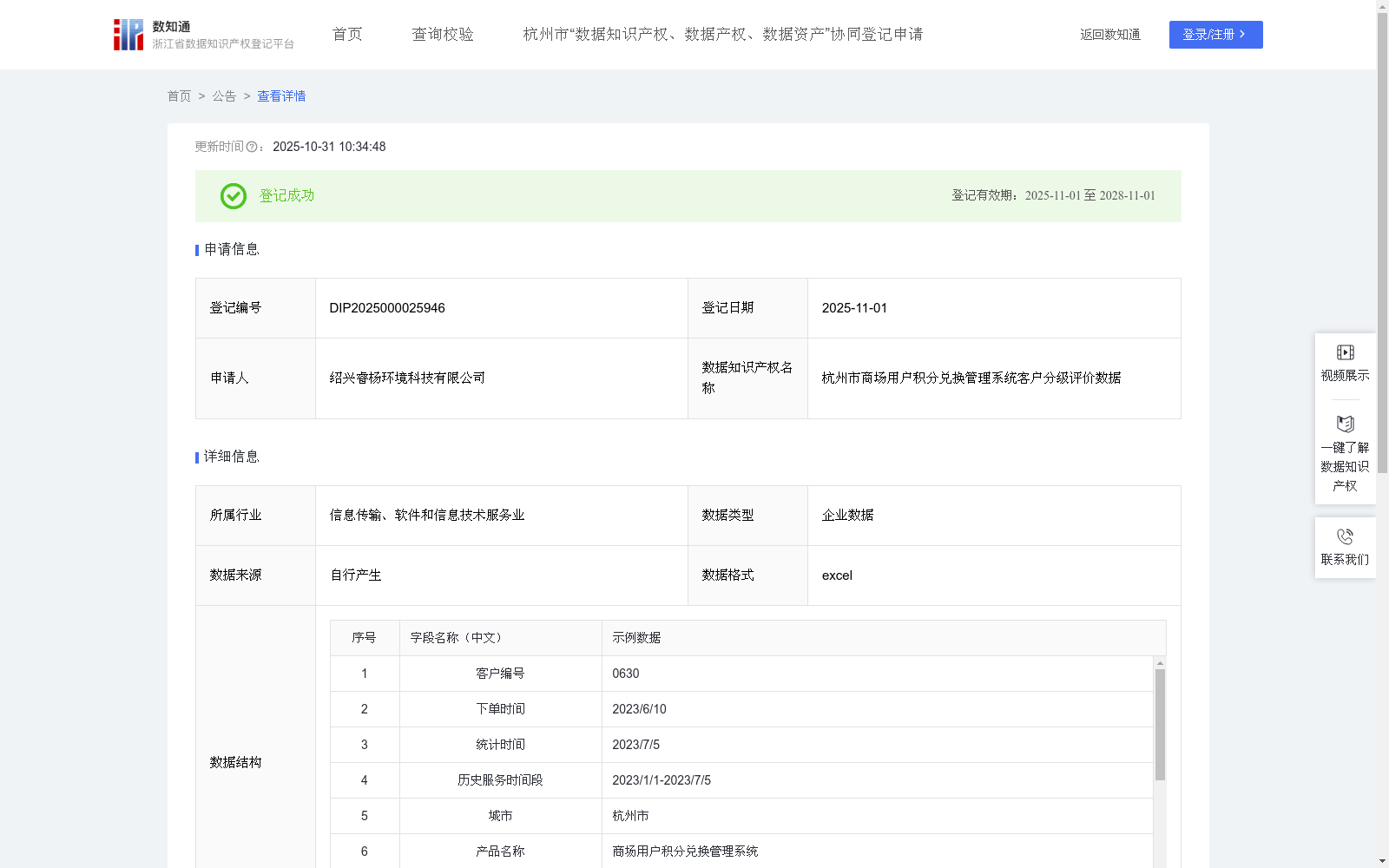Viewport: 1389px width, 868px height.
Task: Click the 数知通 platform logo
Action: click(204, 35)
